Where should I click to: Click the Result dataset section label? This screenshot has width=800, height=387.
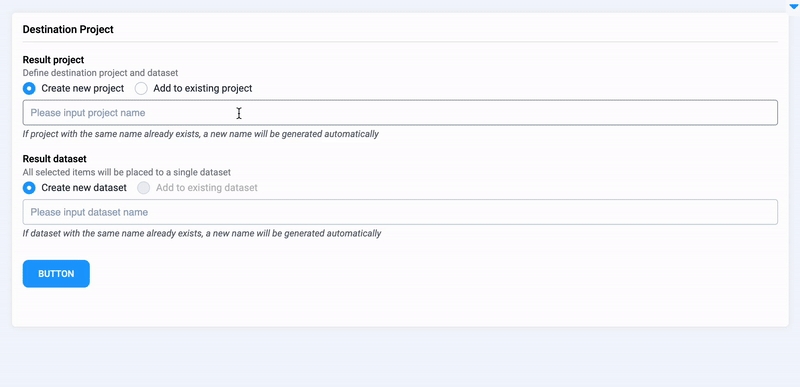point(55,159)
